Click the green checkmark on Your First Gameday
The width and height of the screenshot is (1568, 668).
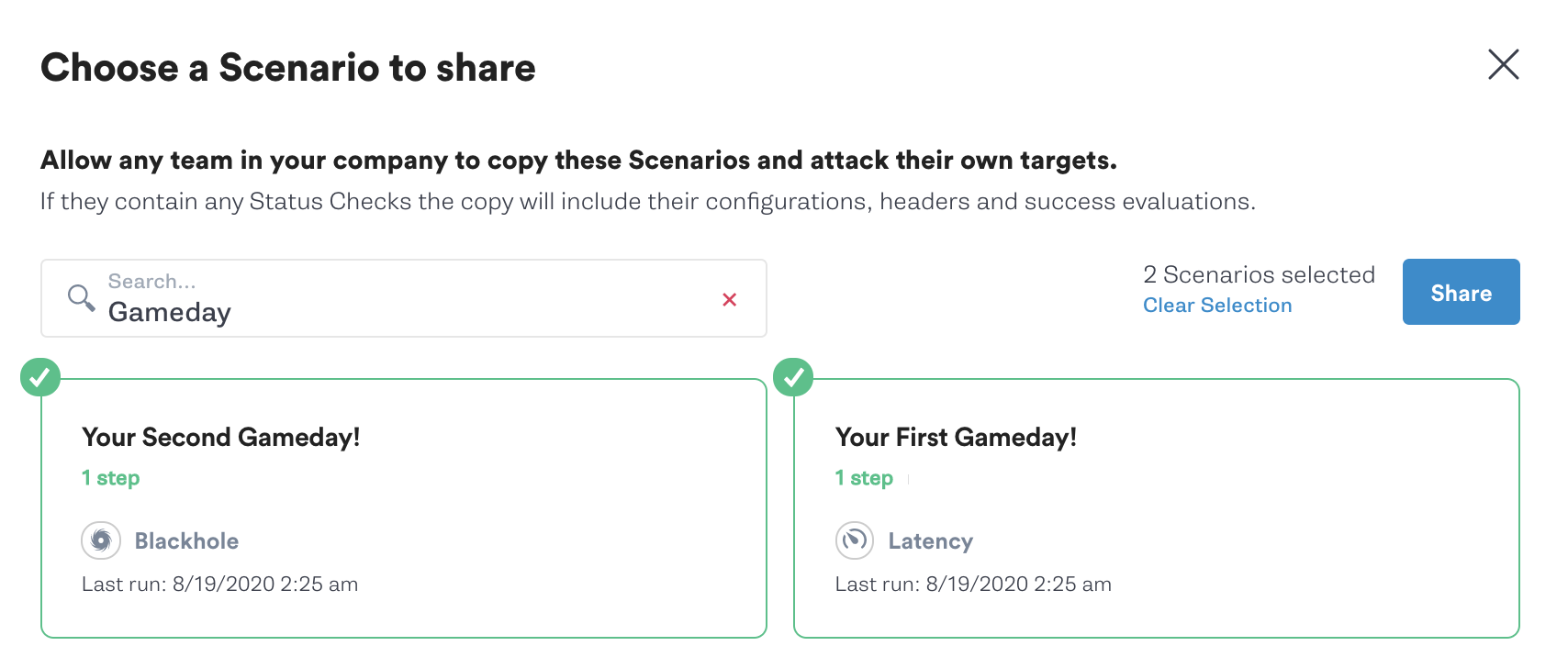click(x=794, y=376)
